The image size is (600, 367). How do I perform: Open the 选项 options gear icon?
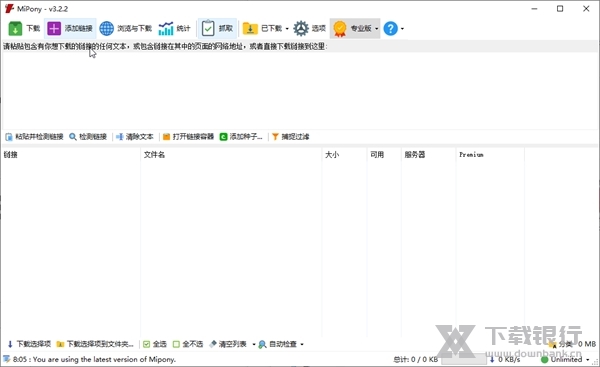301,28
